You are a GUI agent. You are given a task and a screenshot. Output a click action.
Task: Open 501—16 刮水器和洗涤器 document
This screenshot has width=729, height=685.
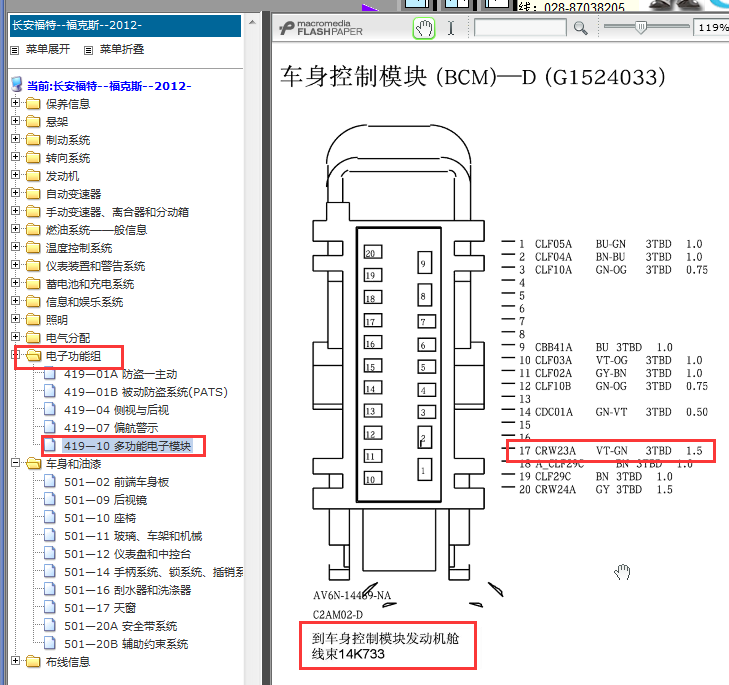click(127, 591)
